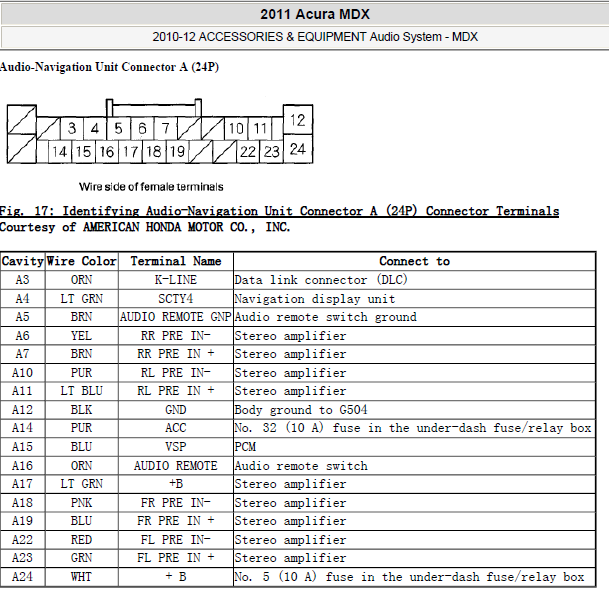609x603 pixels.
Task: Select 'No. 5 (10 A) fuse' cell
Action: coord(414,577)
